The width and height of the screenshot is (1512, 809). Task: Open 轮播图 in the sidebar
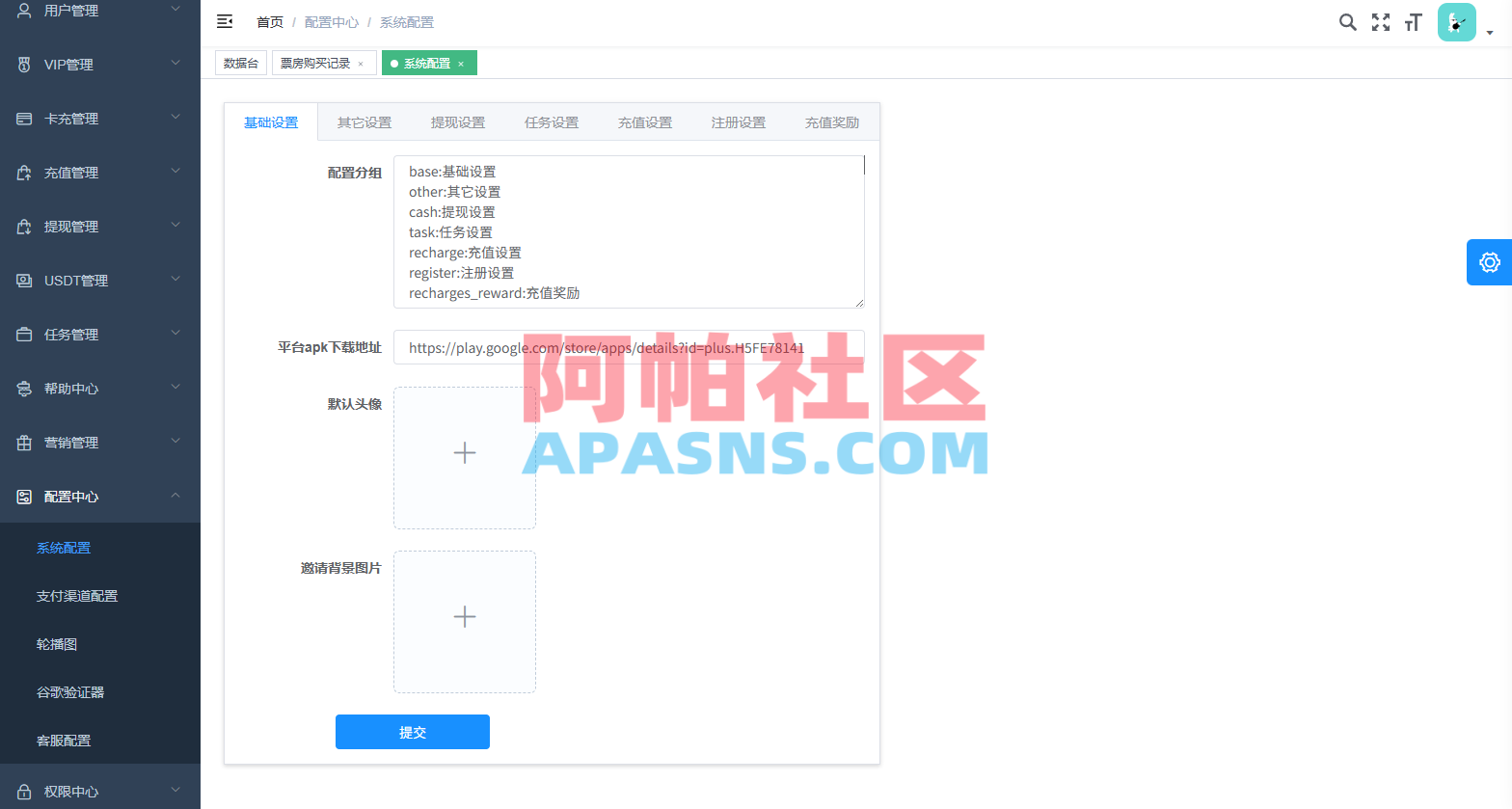click(x=57, y=644)
